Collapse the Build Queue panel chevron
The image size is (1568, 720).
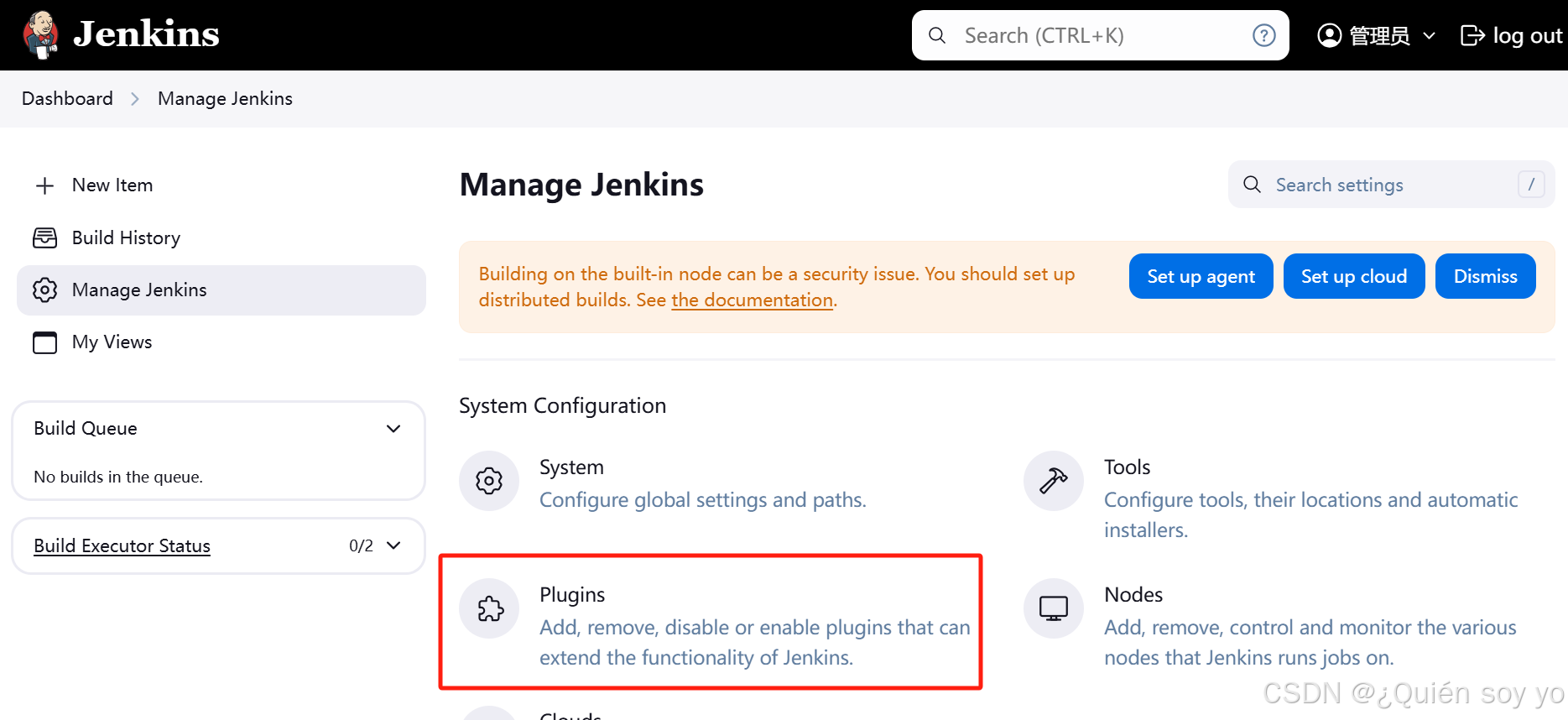coord(393,429)
